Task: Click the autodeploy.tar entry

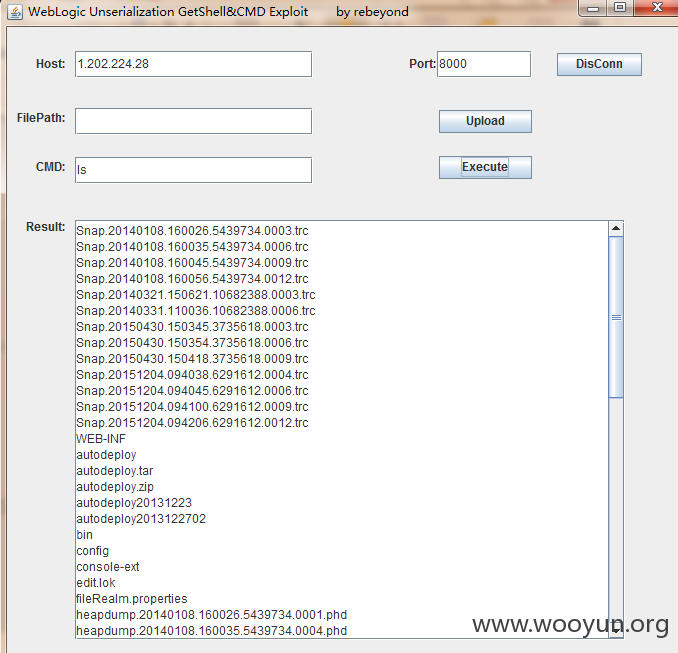Action: [x=115, y=471]
